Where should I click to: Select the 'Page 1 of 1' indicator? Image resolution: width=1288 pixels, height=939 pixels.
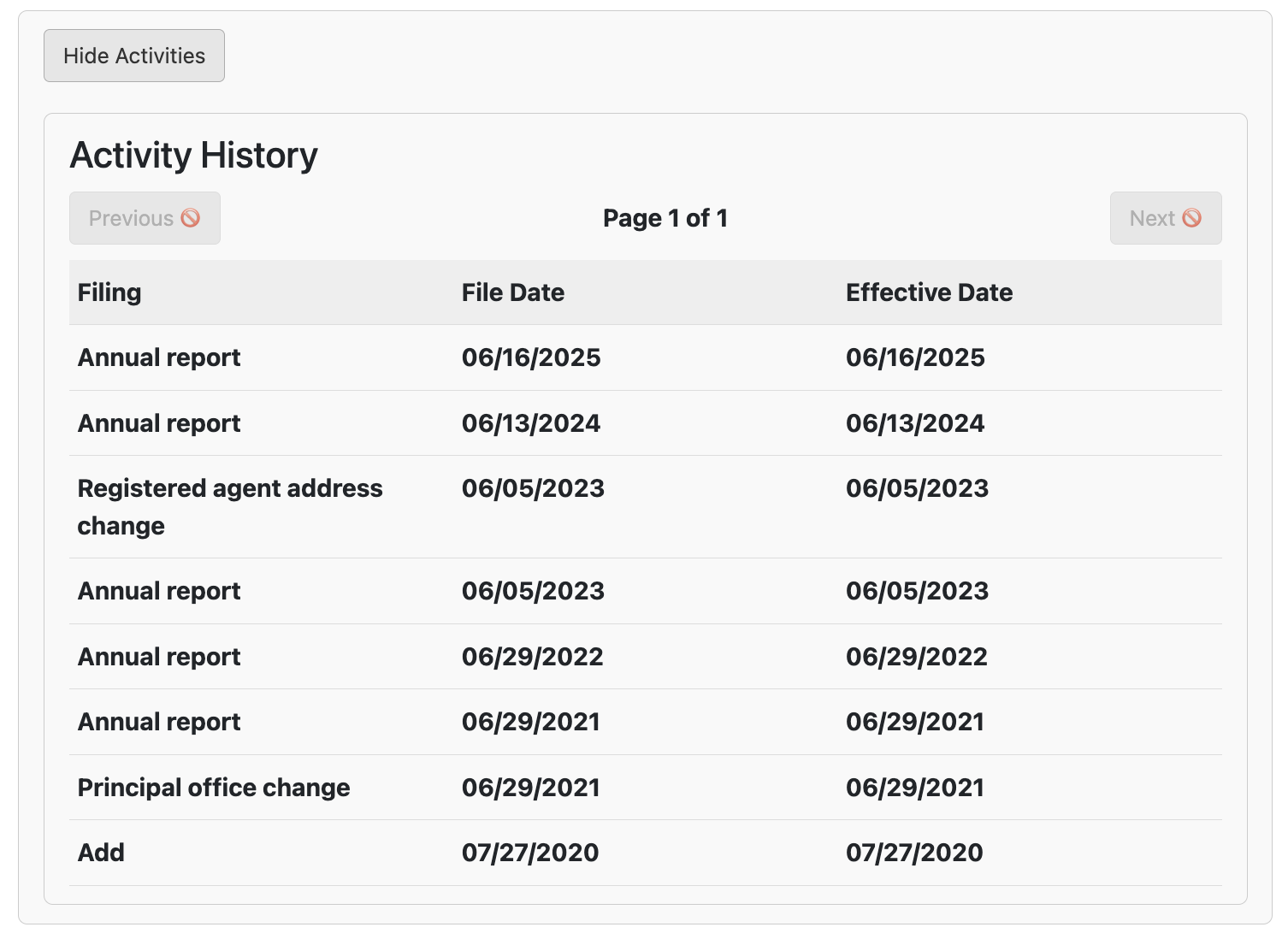click(665, 218)
